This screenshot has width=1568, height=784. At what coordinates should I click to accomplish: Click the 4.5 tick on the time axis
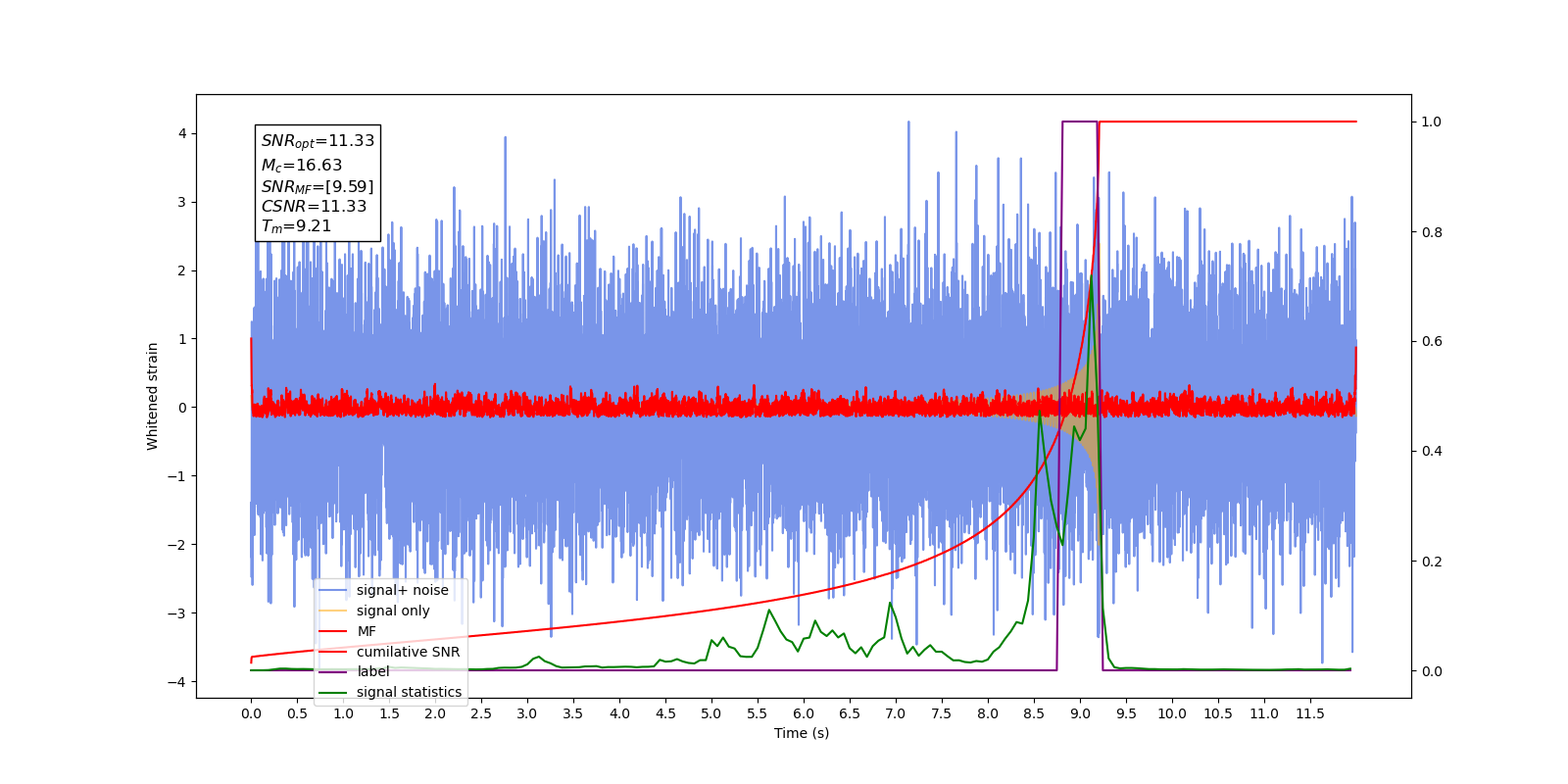(665, 713)
